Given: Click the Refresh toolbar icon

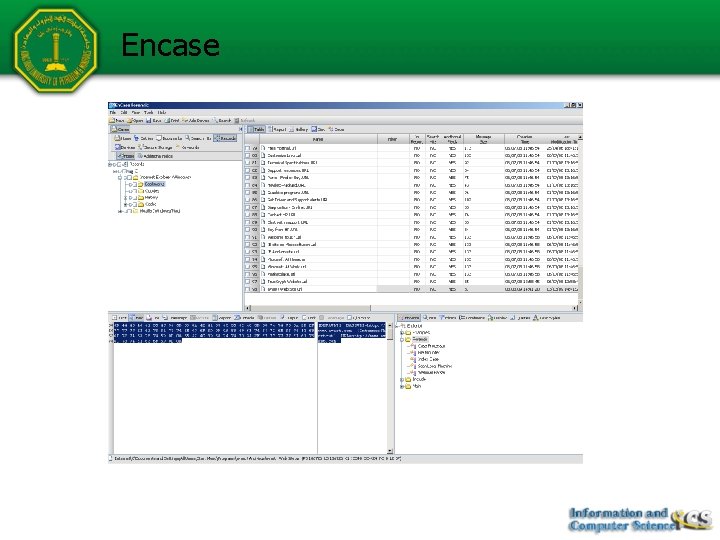Looking at the screenshot, I should 244,121.
